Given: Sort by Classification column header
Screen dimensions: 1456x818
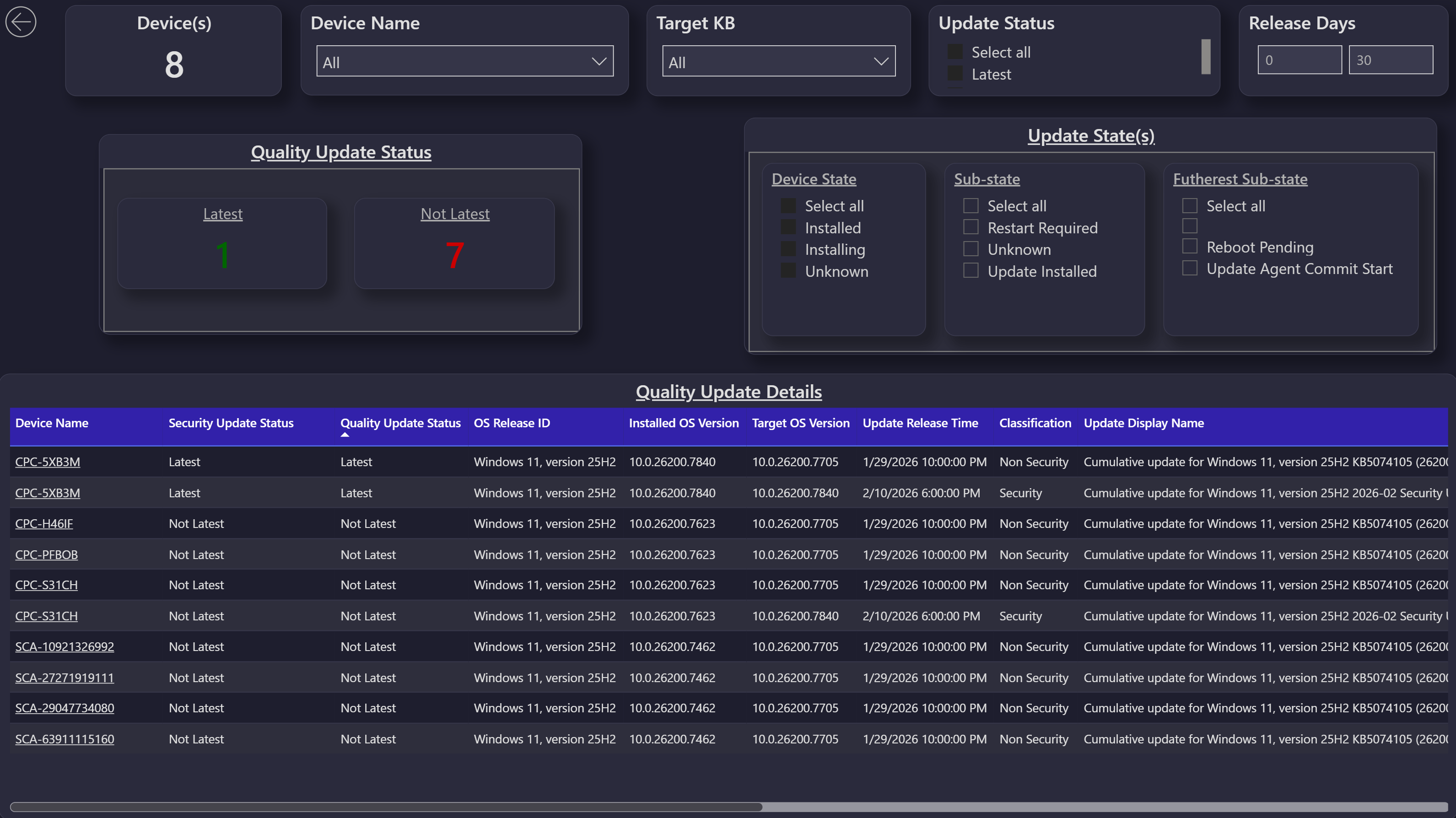Looking at the screenshot, I should pos(1035,423).
